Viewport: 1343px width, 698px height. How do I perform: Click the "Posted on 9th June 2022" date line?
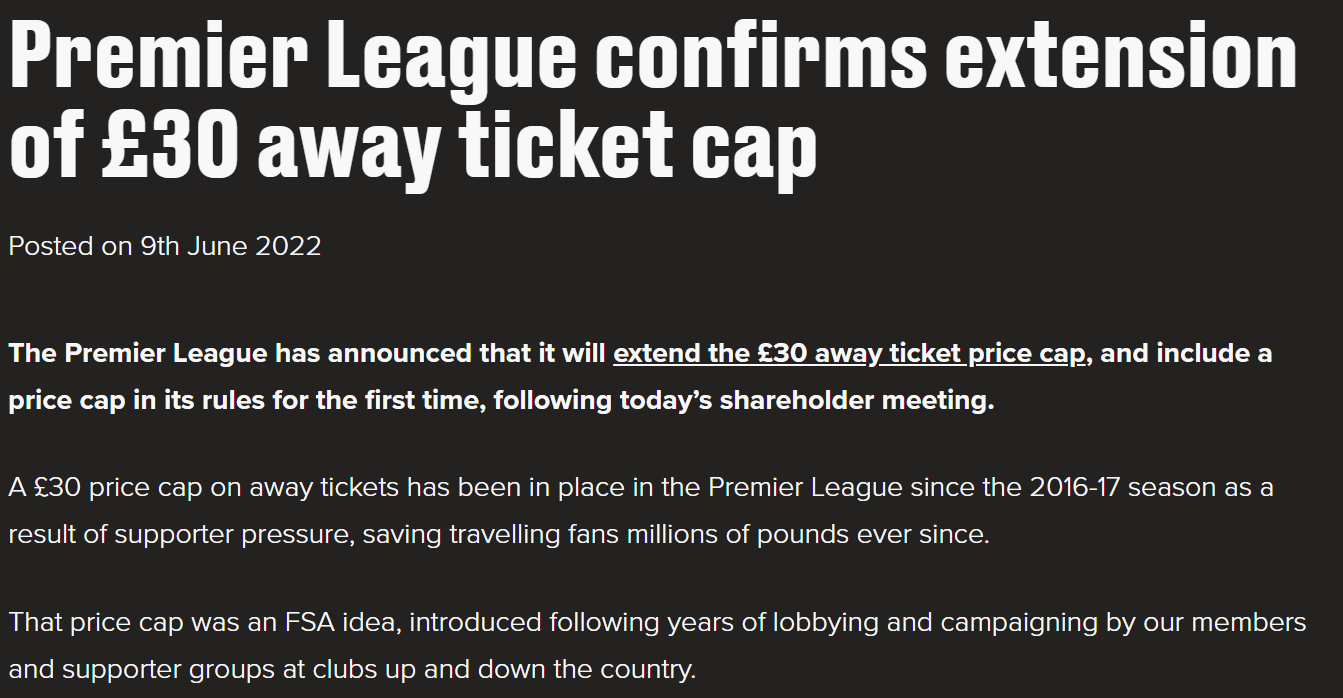pyautogui.click(x=165, y=246)
